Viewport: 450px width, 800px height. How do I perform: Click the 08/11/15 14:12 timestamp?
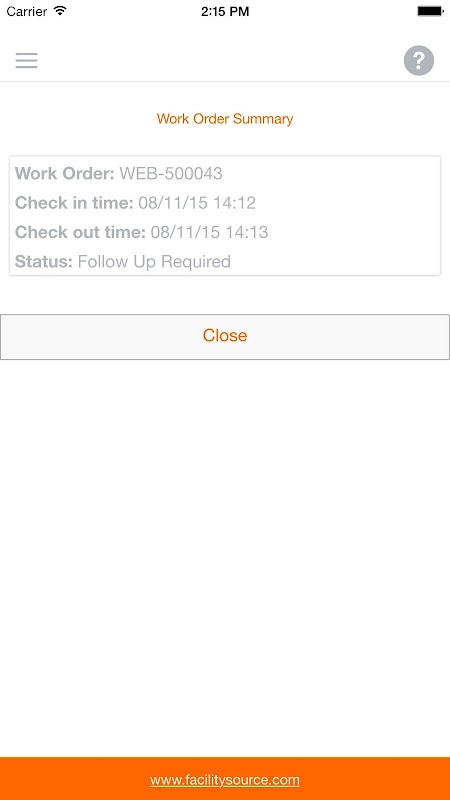197,203
